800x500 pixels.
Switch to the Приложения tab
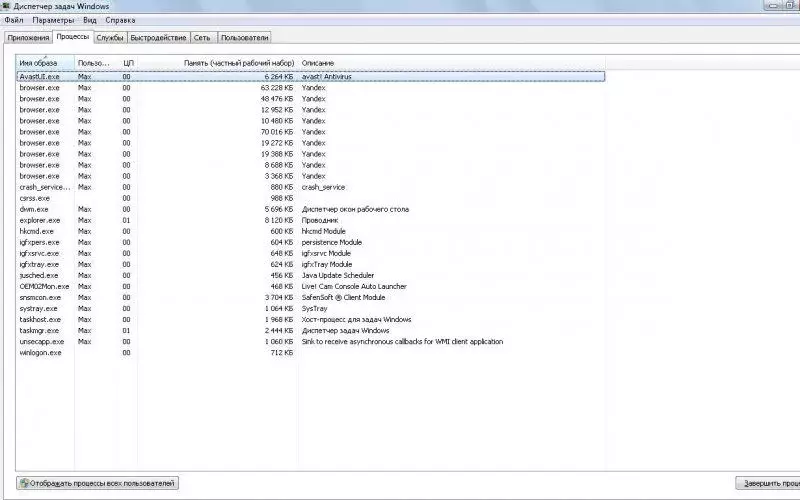28,38
